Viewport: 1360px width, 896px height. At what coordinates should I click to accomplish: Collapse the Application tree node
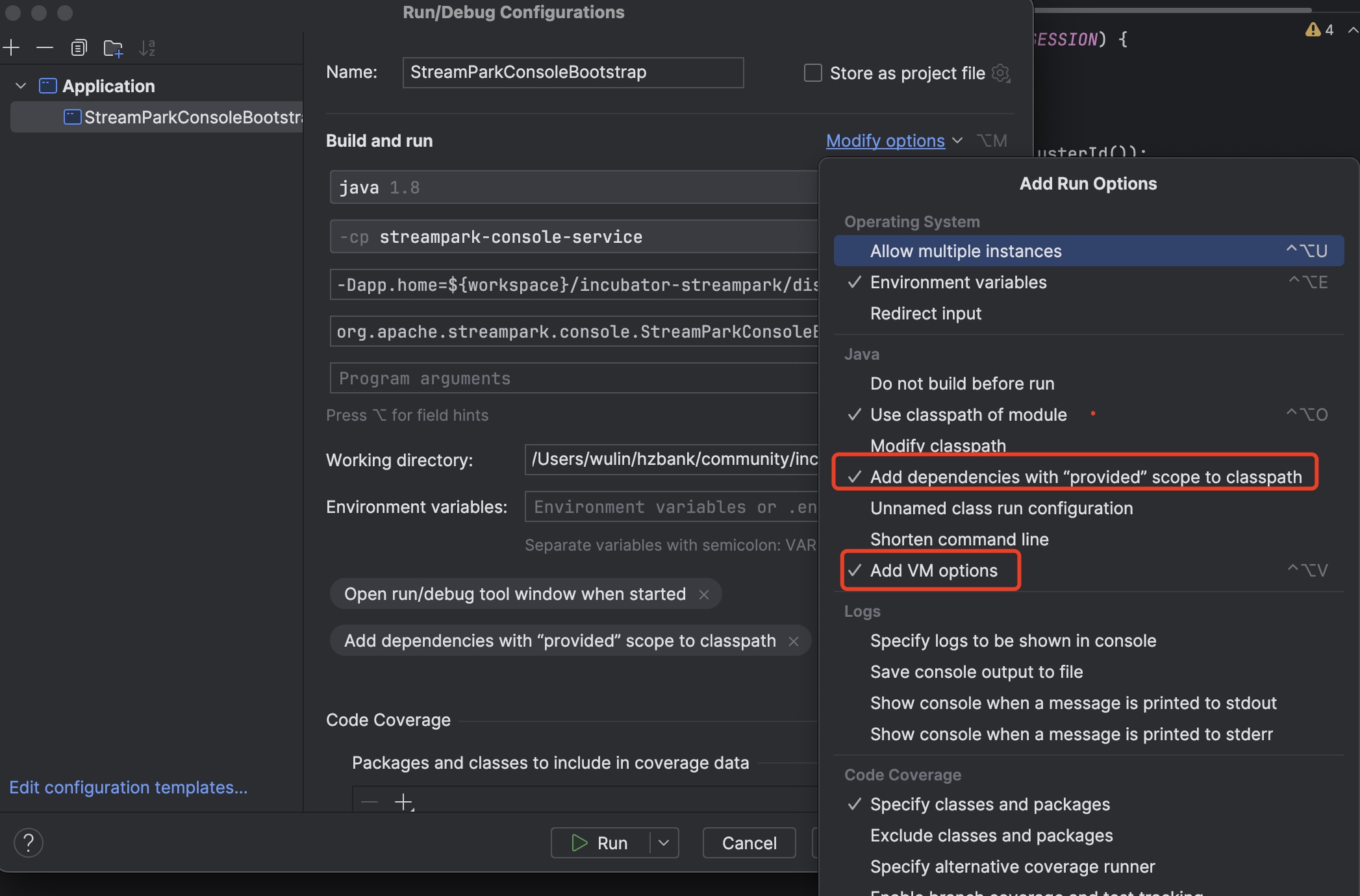tap(21, 86)
